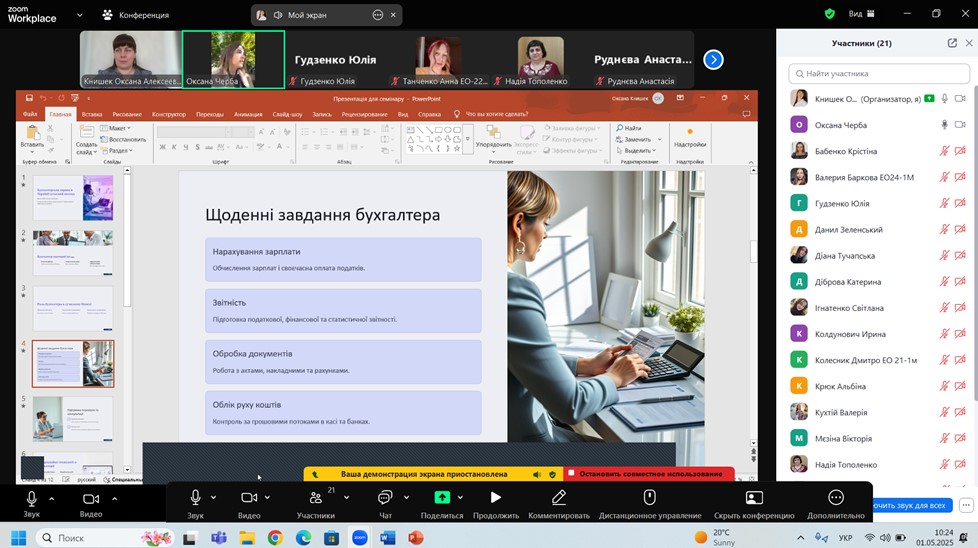Click the Восстановить command in ribbon
Screen dimensions: 978x548
[123, 139]
